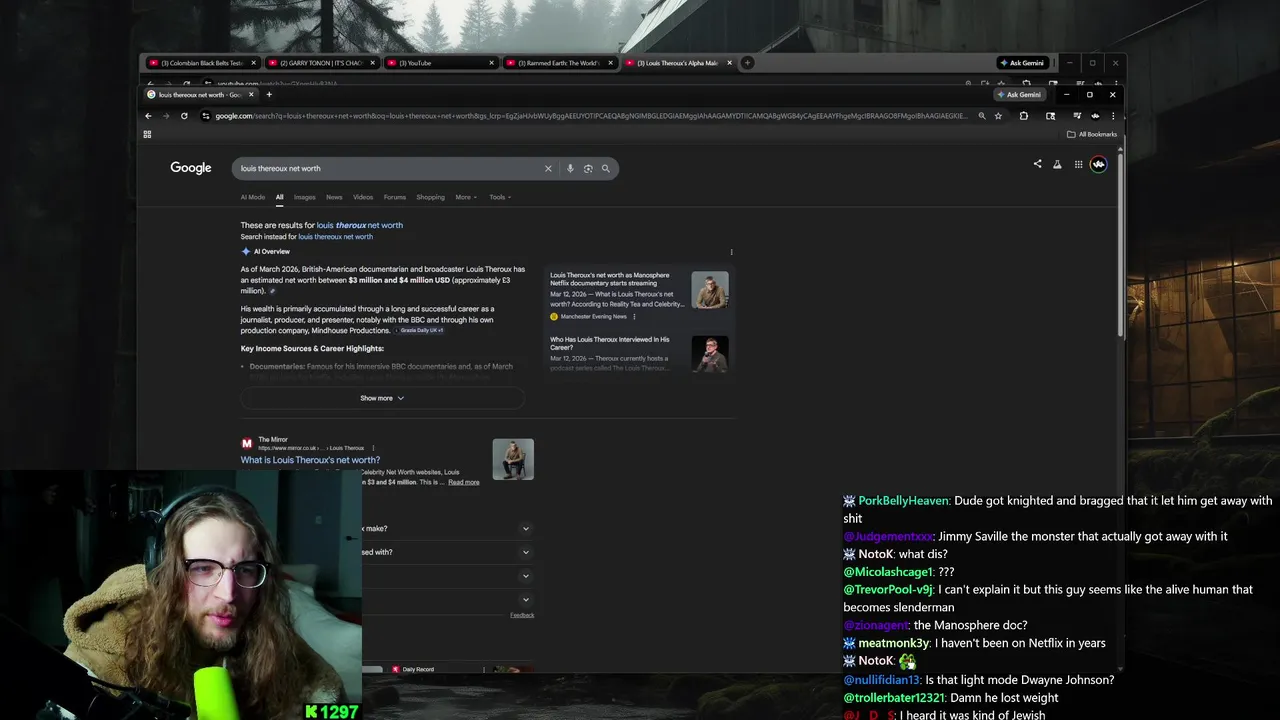The width and height of the screenshot is (1280, 720).
Task: Select the News results tab
Action: pyautogui.click(x=334, y=197)
